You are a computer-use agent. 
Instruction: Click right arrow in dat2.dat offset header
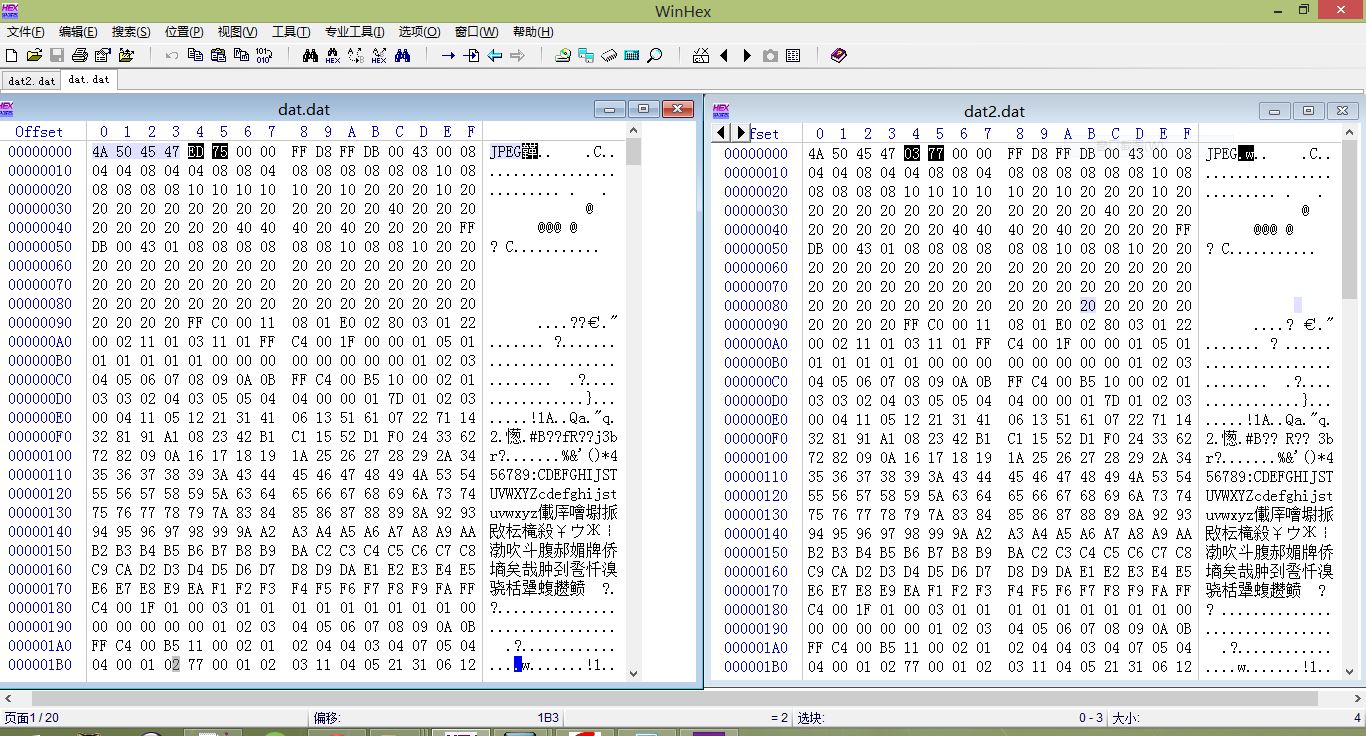(x=740, y=132)
